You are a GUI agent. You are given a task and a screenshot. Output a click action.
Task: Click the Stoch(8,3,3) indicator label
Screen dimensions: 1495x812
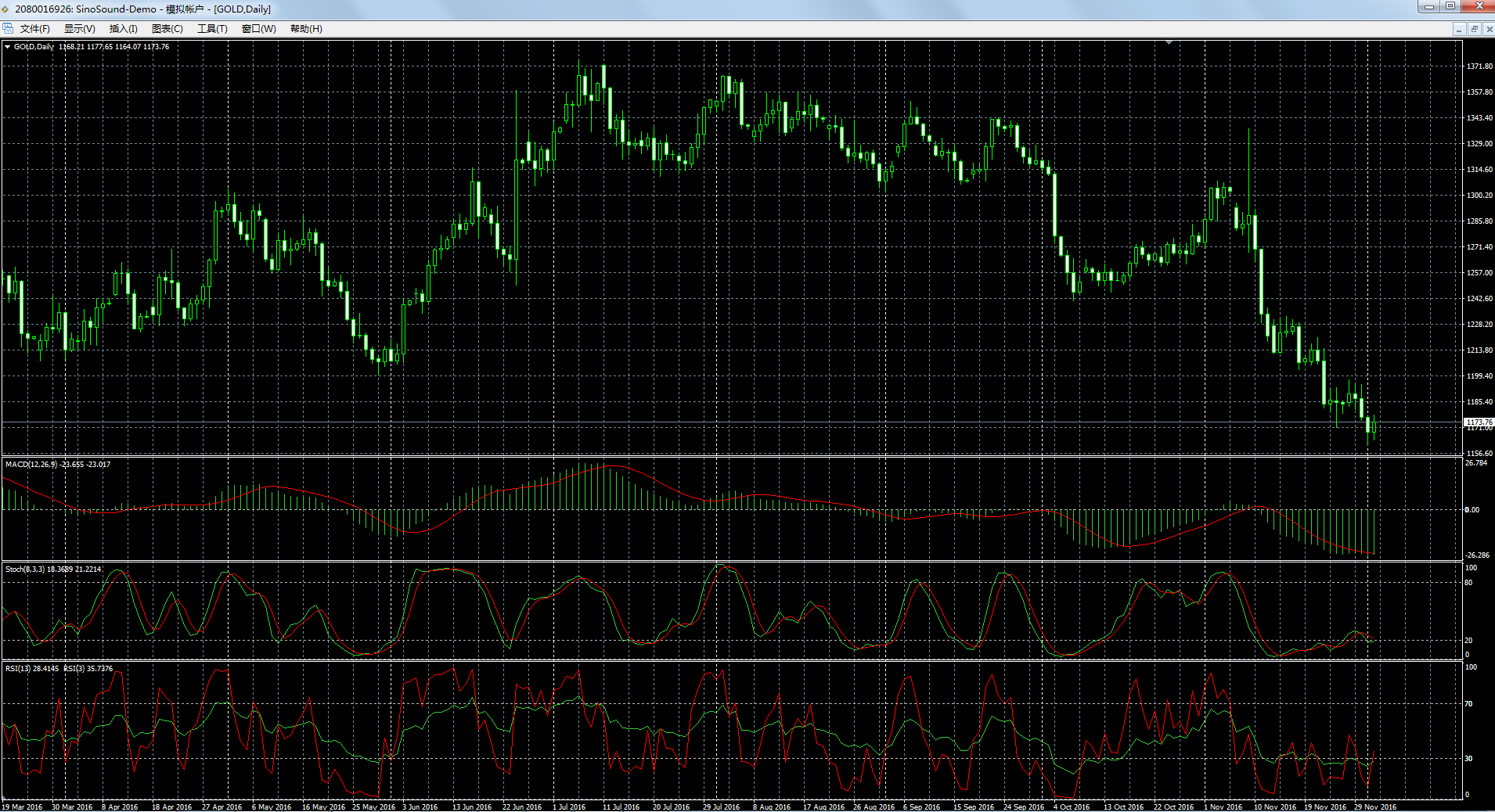pos(25,569)
